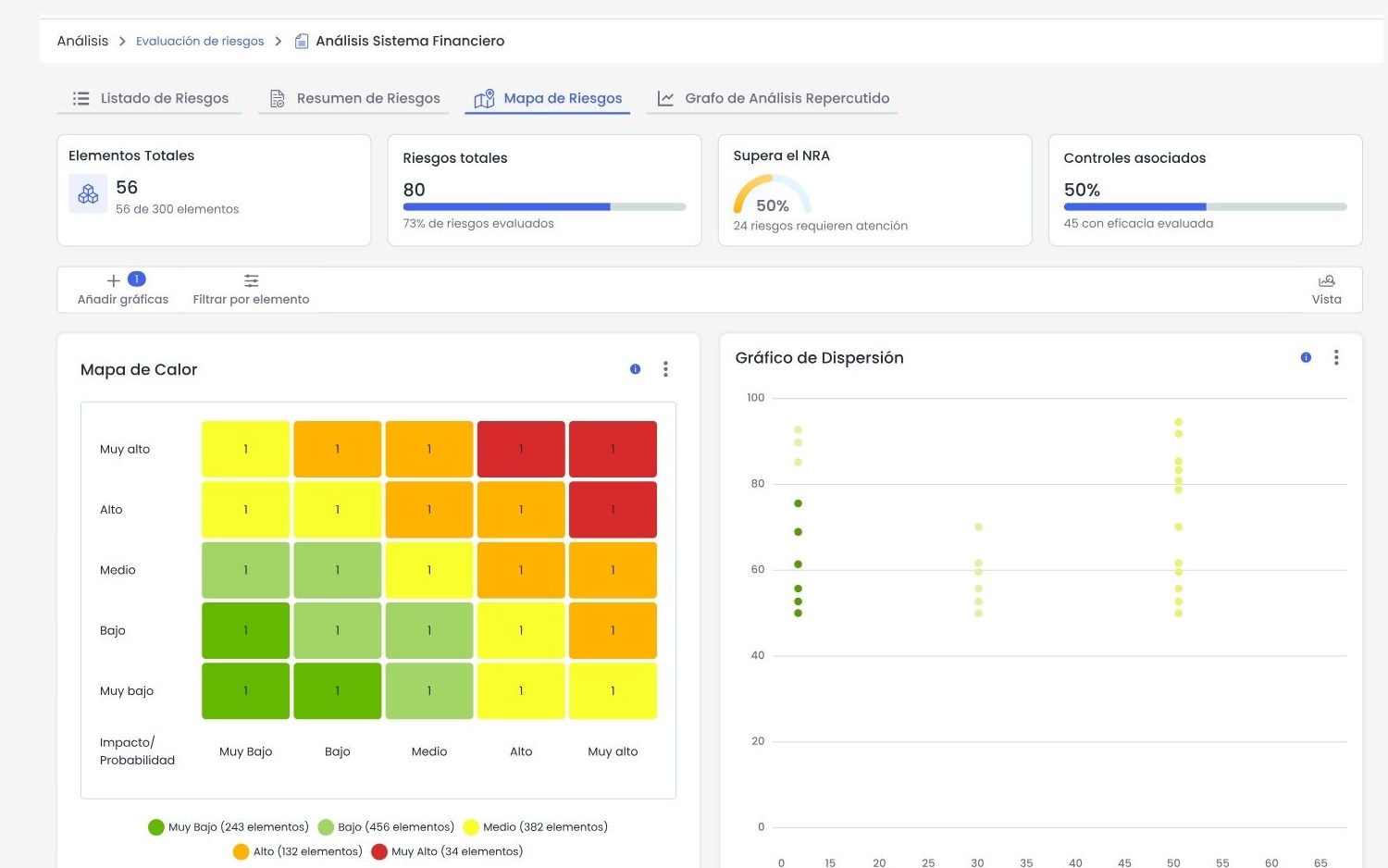Click the document icon beside Resumen de Riesgos
The height and width of the screenshot is (868, 1388).
(277, 98)
